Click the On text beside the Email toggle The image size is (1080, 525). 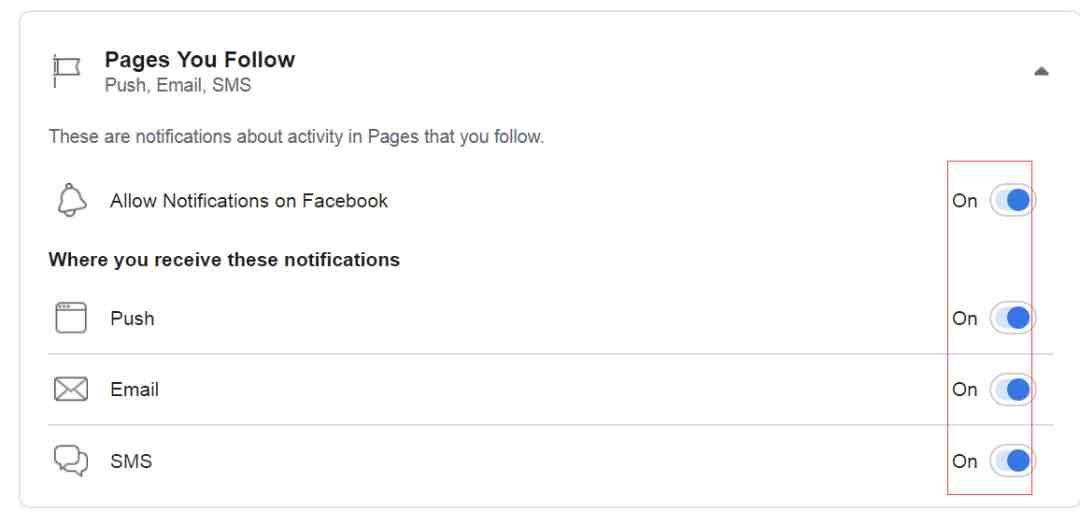click(x=964, y=389)
